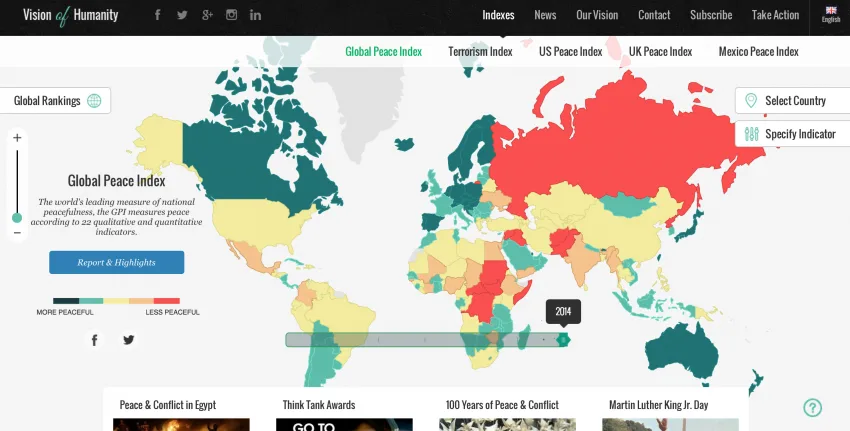
Task: Open the Select Country dropdown
Action: 793,101
